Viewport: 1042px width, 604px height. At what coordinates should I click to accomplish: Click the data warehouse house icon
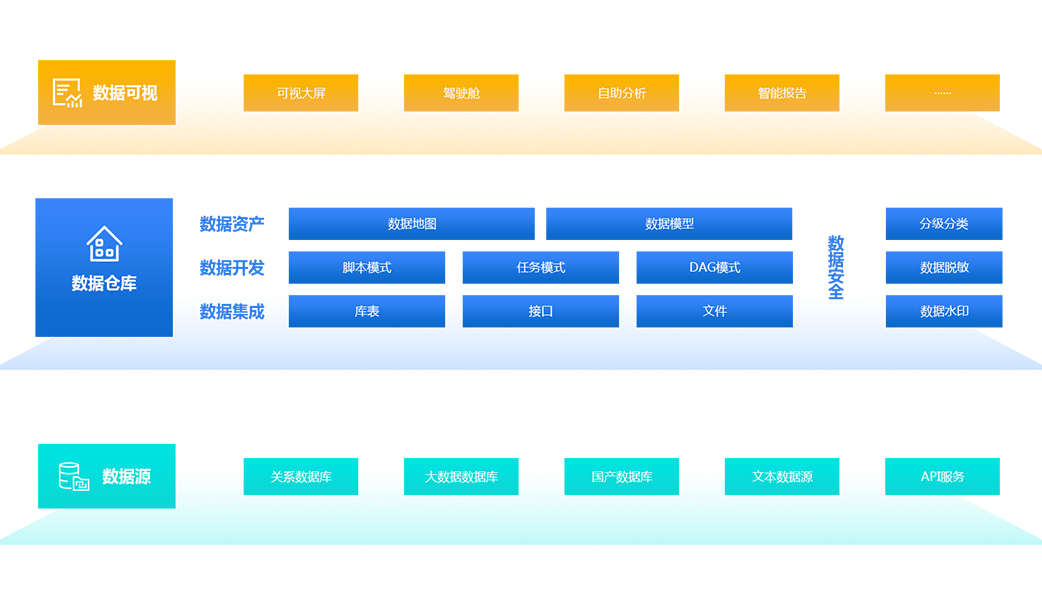tap(104, 244)
